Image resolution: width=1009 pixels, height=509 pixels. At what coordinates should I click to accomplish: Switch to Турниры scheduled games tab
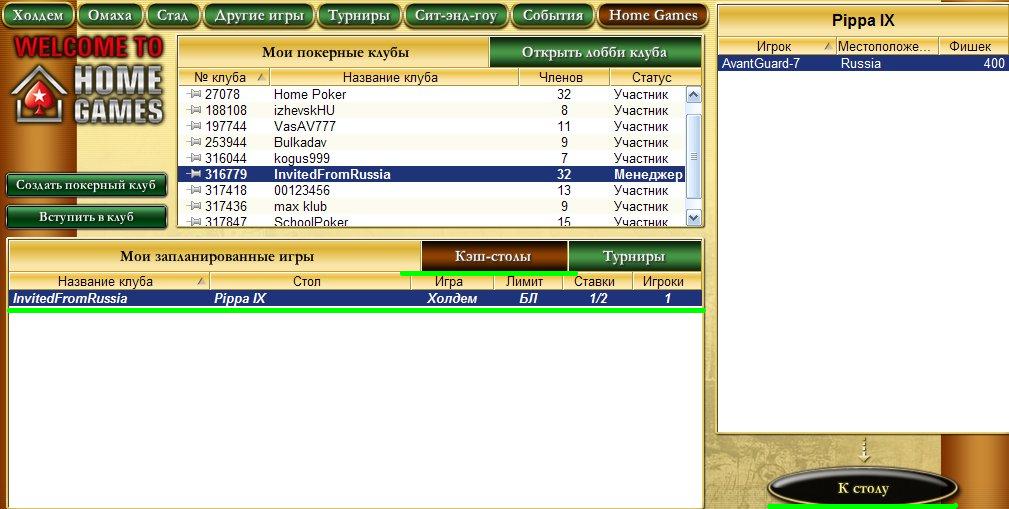pyautogui.click(x=634, y=257)
